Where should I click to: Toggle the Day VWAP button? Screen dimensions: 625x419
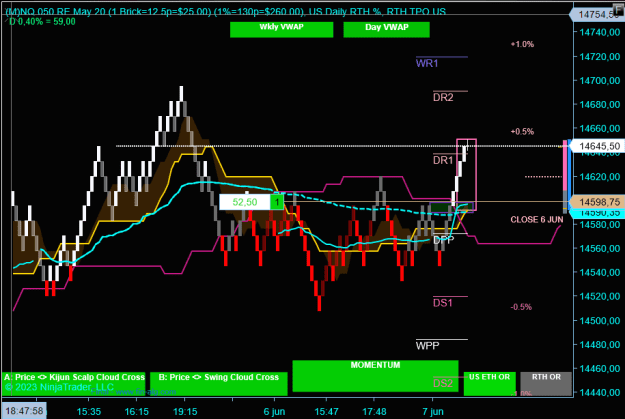point(386,30)
